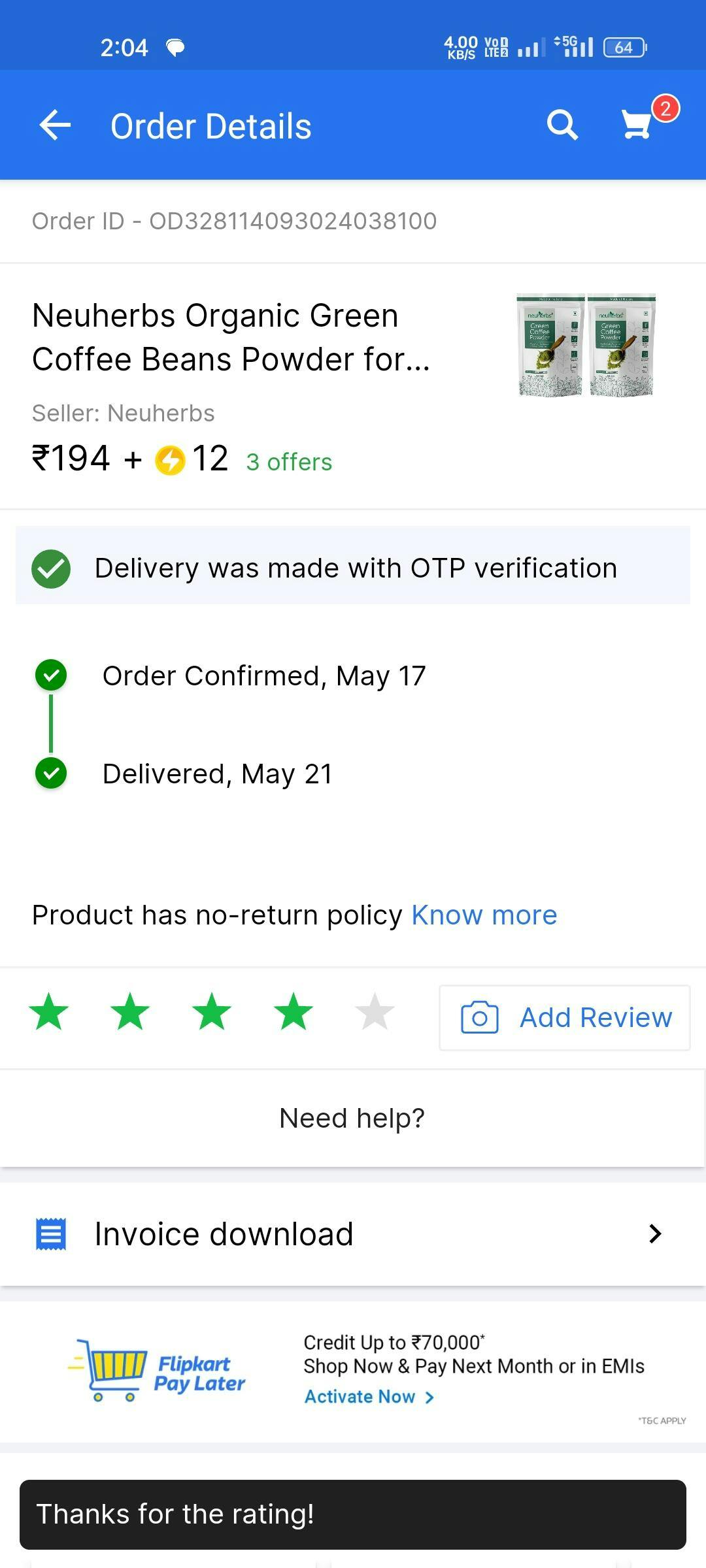Tap Activate Now arrow link
This screenshot has width=706, height=1568.
tap(369, 1397)
